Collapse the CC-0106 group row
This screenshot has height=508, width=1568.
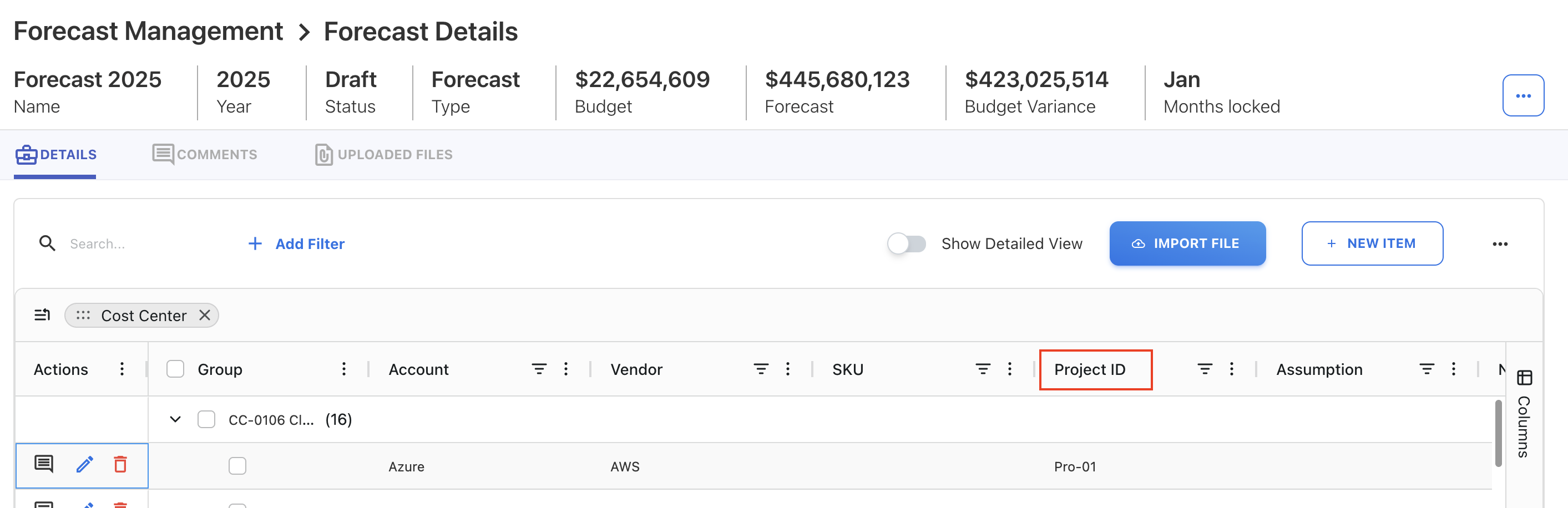pyautogui.click(x=175, y=419)
